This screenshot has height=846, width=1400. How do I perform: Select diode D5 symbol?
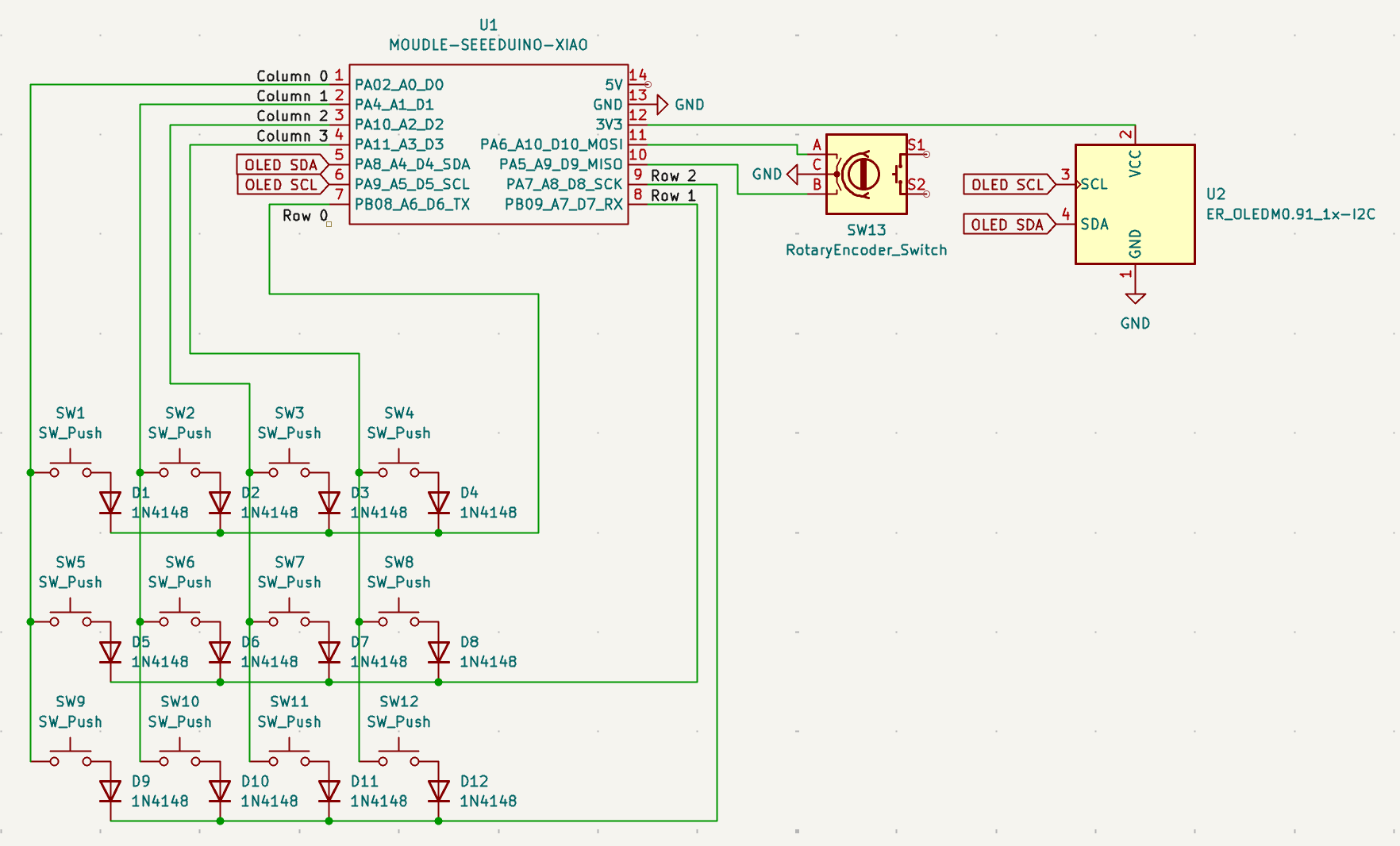point(110,652)
